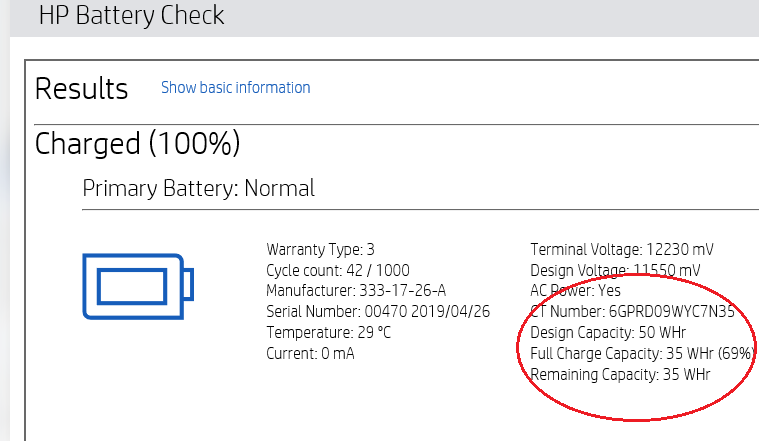Click the Cycle count 42 / 1000 text
Image resolution: width=759 pixels, height=441 pixels.
pos(338,270)
